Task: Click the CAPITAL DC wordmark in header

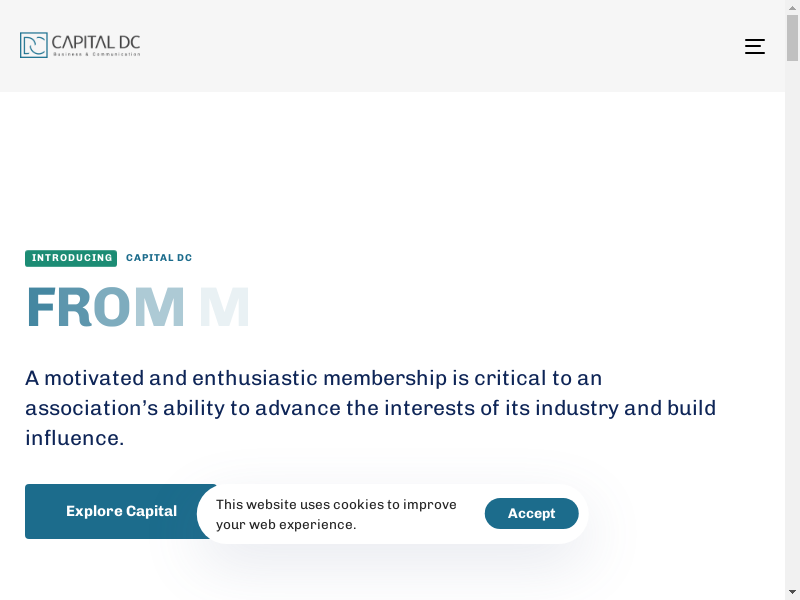Action: [x=96, y=42]
